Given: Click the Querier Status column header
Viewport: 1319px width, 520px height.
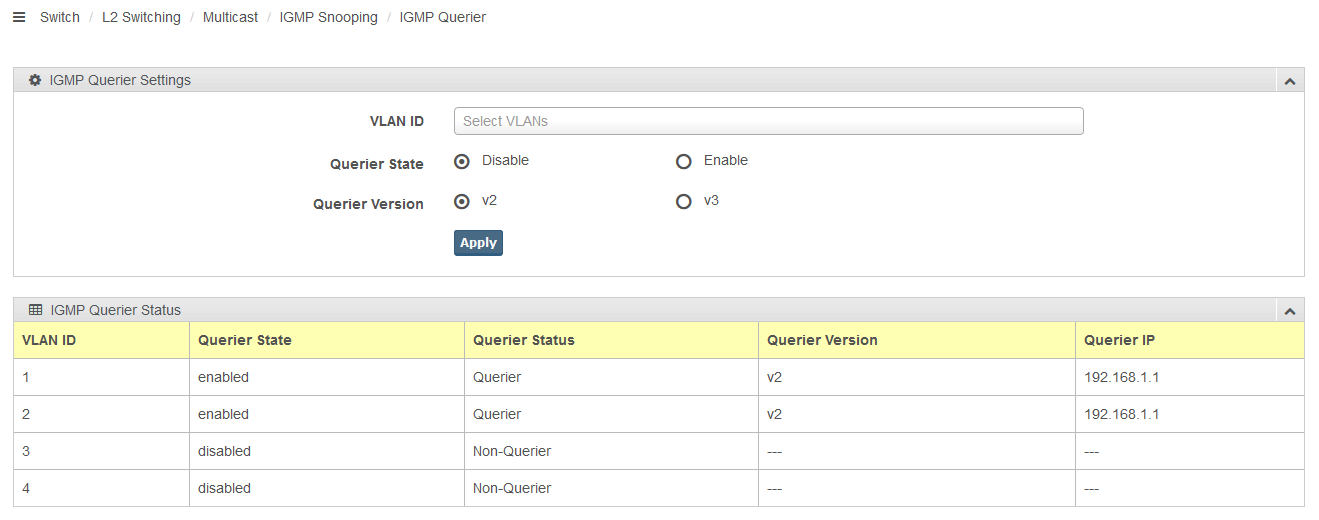Looking at the screenshot, I should tap(611, 340).
